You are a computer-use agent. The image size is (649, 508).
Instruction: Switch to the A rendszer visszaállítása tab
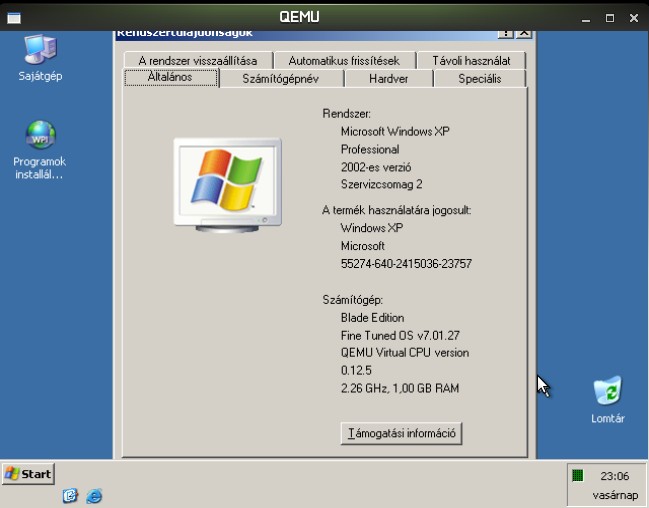click(198, 61)
